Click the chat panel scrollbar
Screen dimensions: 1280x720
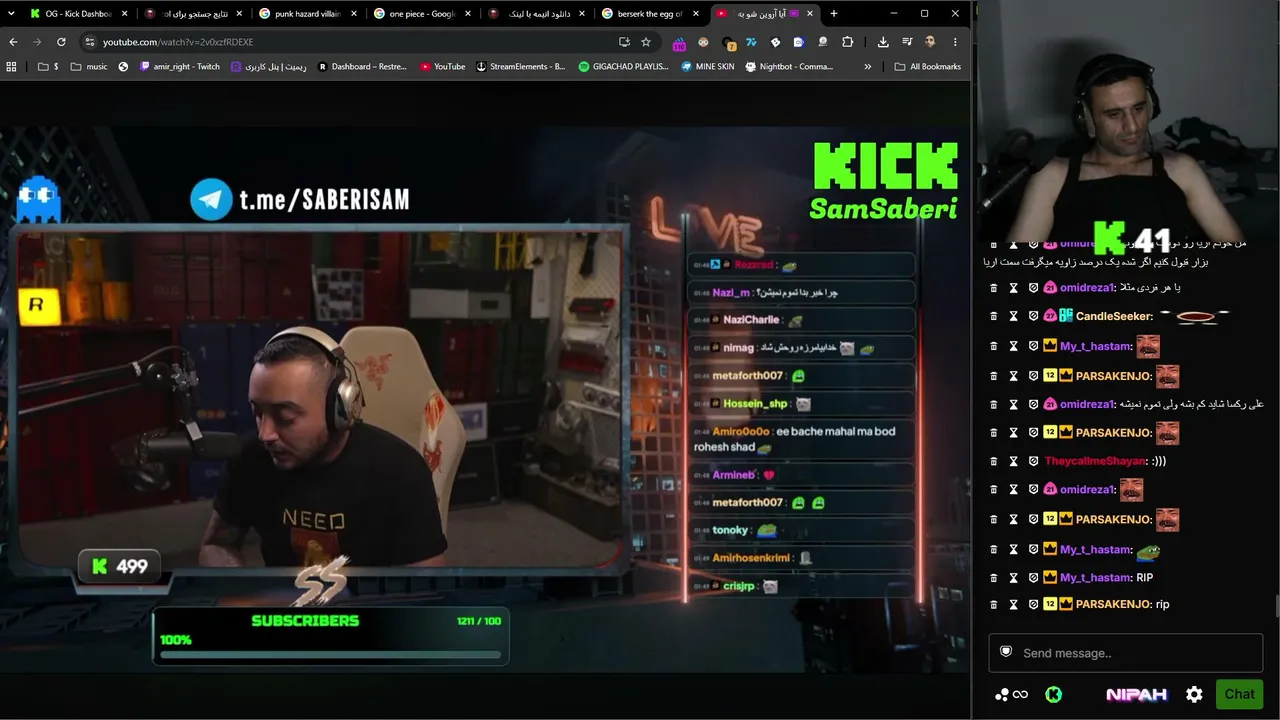[1277, 606]
